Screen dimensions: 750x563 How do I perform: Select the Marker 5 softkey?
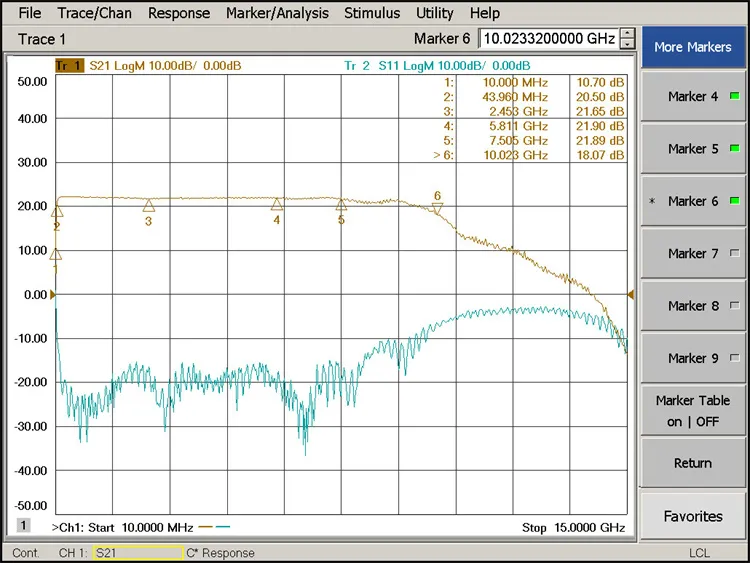point(693,149)
